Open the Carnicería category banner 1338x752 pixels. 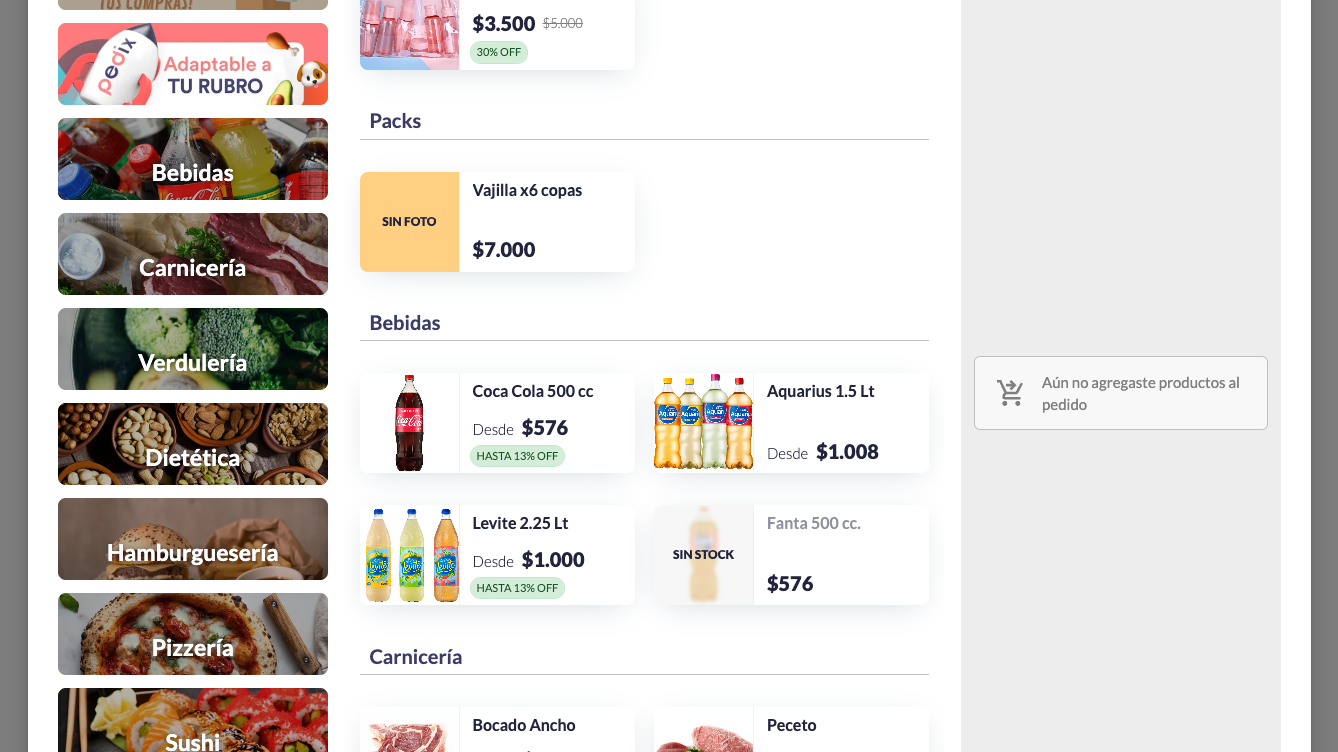(193, 254)
